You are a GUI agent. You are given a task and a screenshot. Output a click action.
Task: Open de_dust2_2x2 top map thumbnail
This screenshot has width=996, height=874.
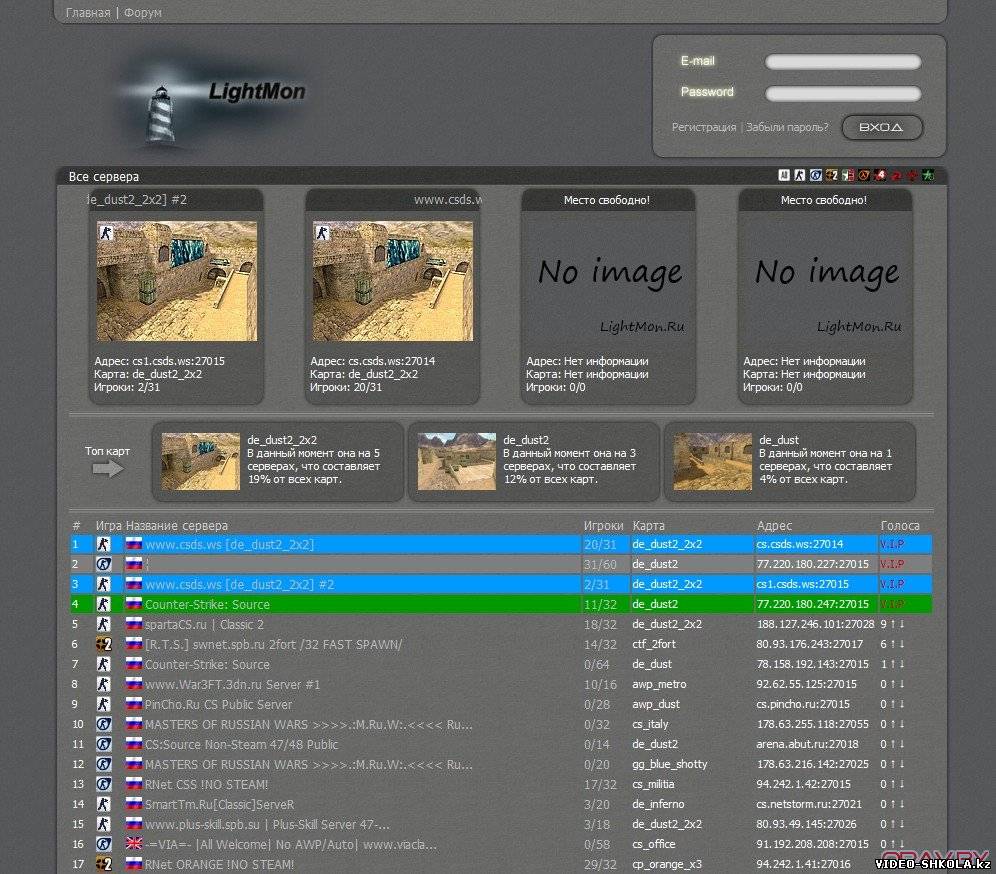pyautogui.click(x=200, y=461)
